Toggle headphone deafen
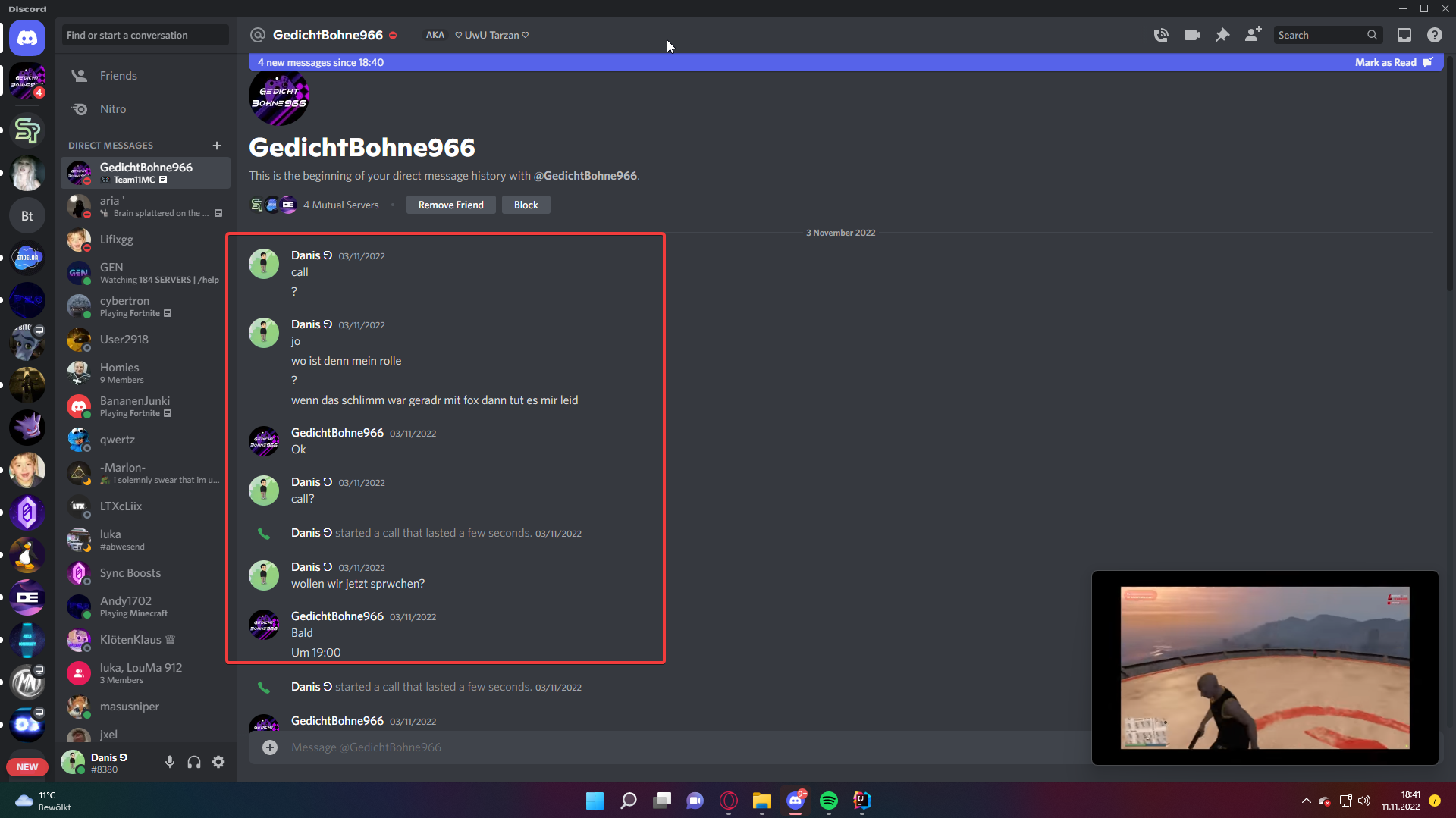 (x=194, y=762)
